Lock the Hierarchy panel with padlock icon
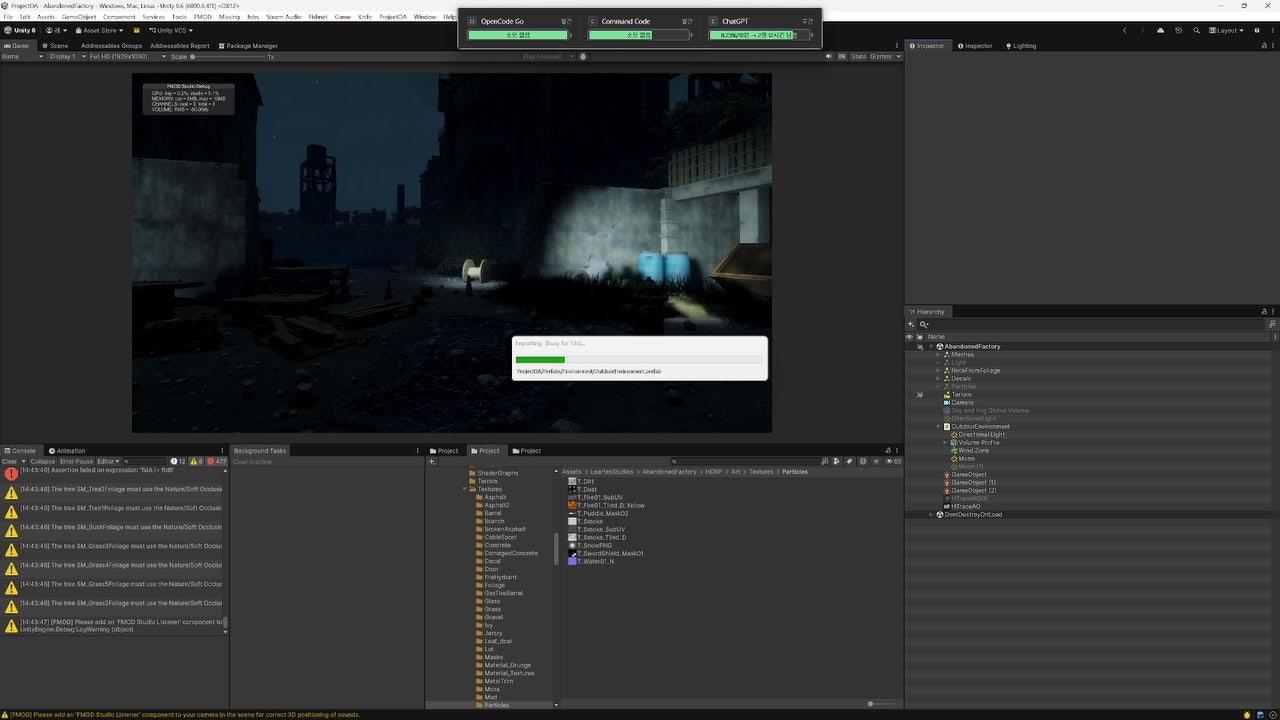This screenshot has height=720, width=1280. 1264,312
